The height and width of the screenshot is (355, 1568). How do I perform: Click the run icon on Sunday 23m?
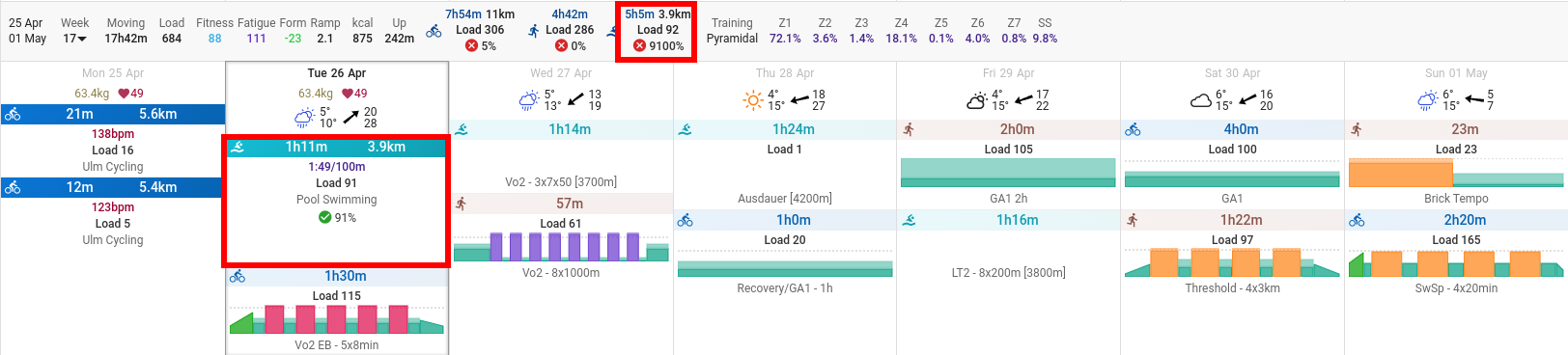tap(1357, 129)
